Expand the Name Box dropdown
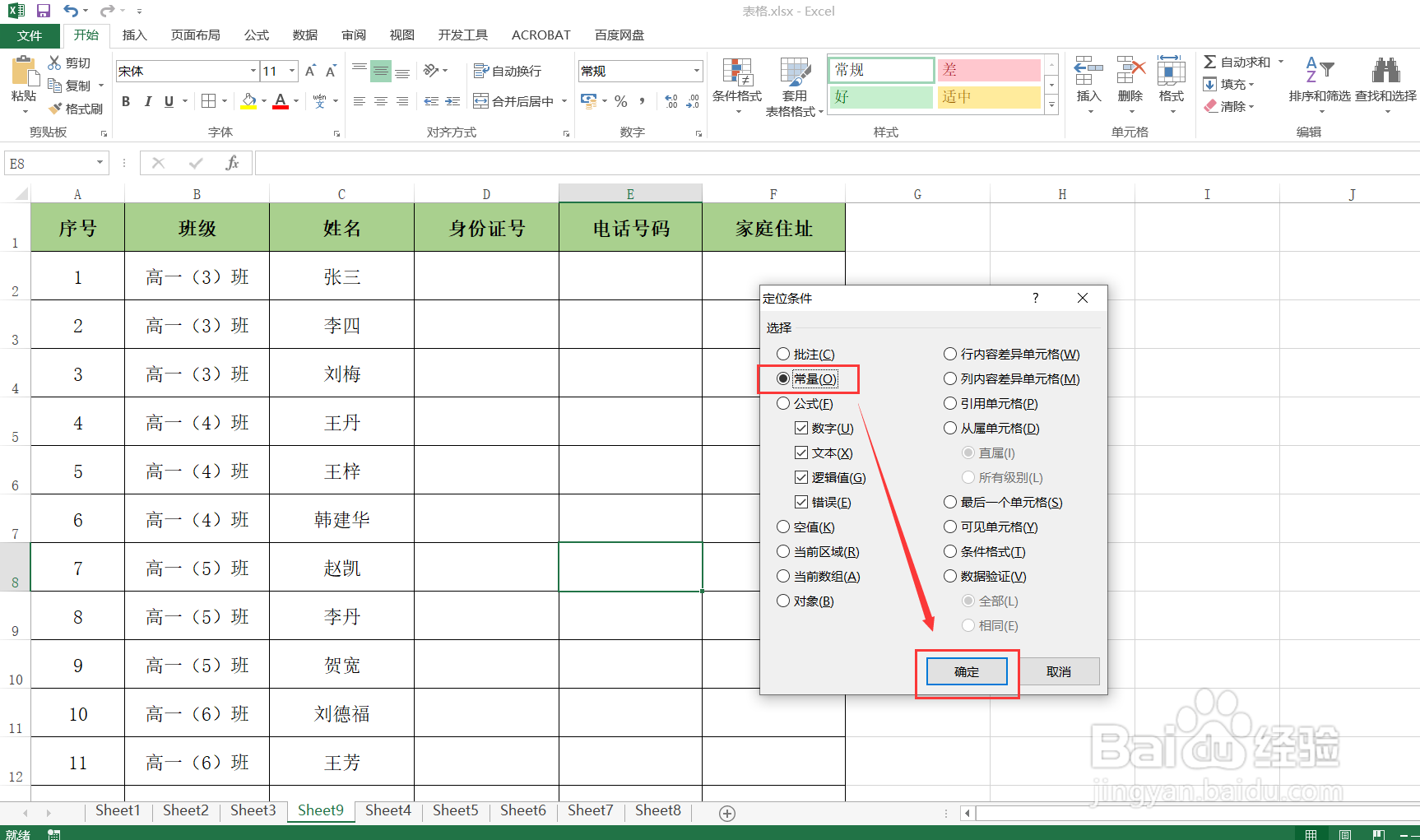The height and width of the screenshot is (840, 1420). pos(100,163)
